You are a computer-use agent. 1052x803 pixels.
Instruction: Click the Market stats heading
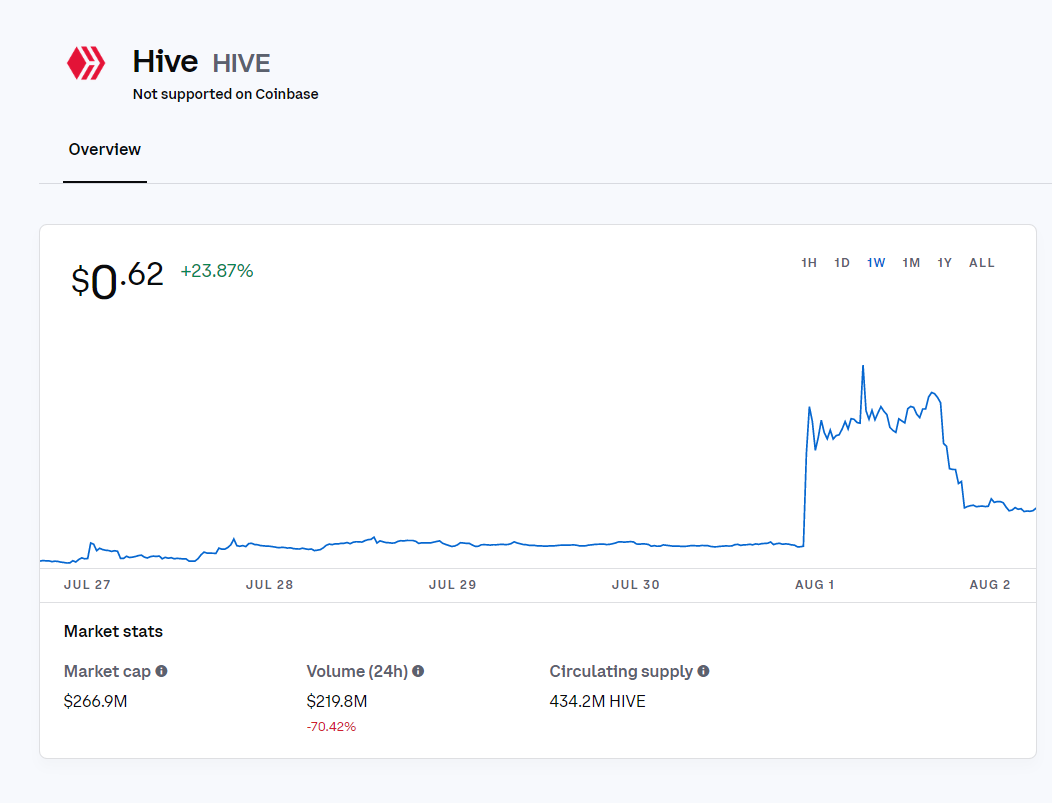click(113, 631)
